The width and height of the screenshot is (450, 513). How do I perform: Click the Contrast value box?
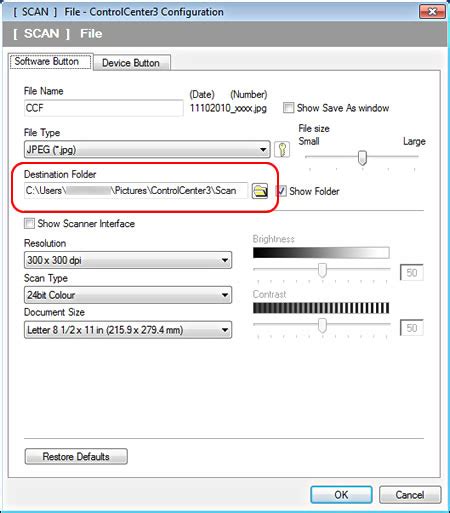412,328
